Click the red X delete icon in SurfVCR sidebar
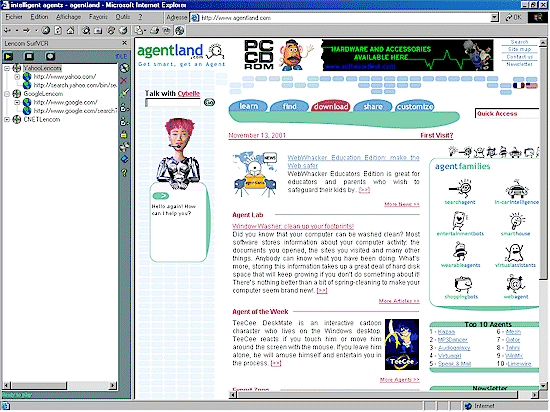The height and width of the screenshot is (412, 550). click(x=123, y=80)
